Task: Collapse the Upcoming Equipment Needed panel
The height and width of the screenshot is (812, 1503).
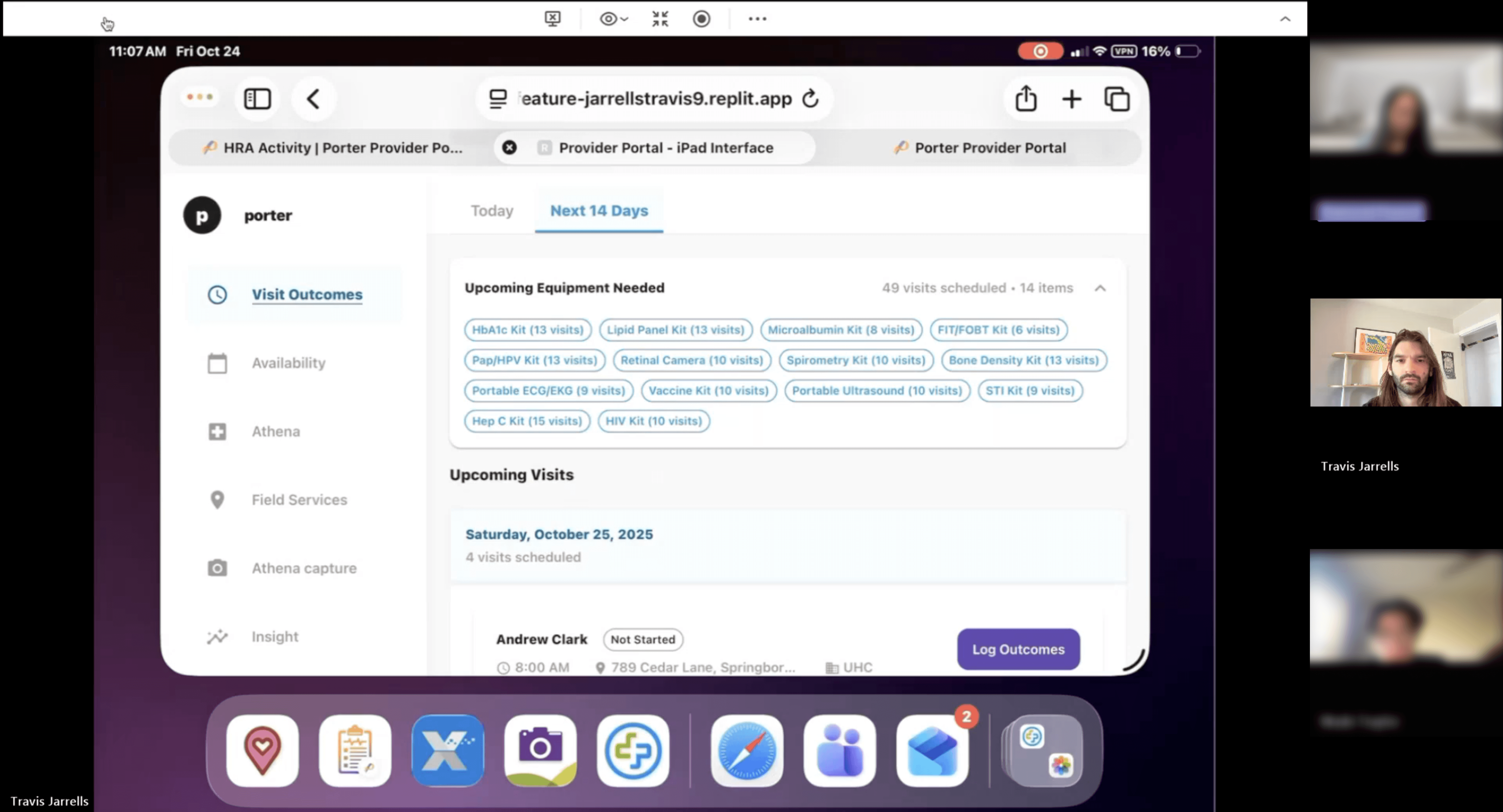Action: click(x=1100, y=288)
